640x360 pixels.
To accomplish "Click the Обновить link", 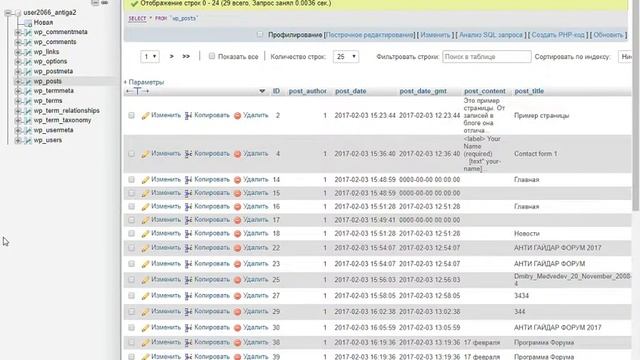I will click(608, 35).
